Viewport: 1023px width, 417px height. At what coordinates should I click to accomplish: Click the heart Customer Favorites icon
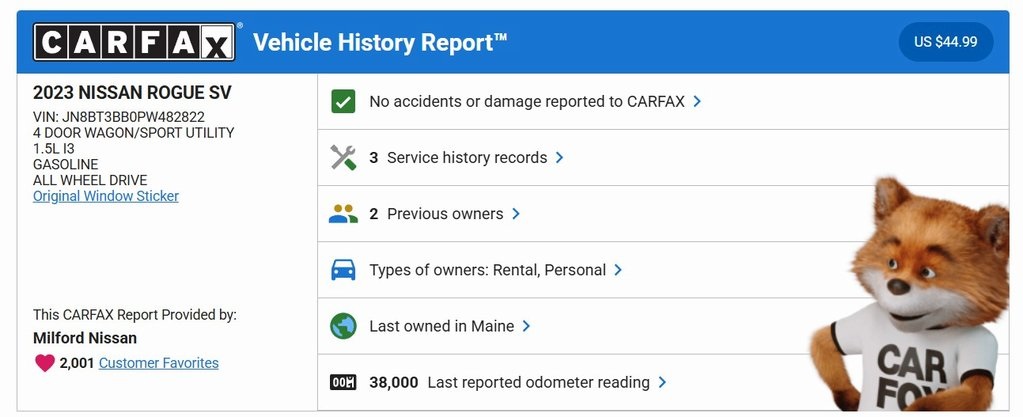[45, 363]
